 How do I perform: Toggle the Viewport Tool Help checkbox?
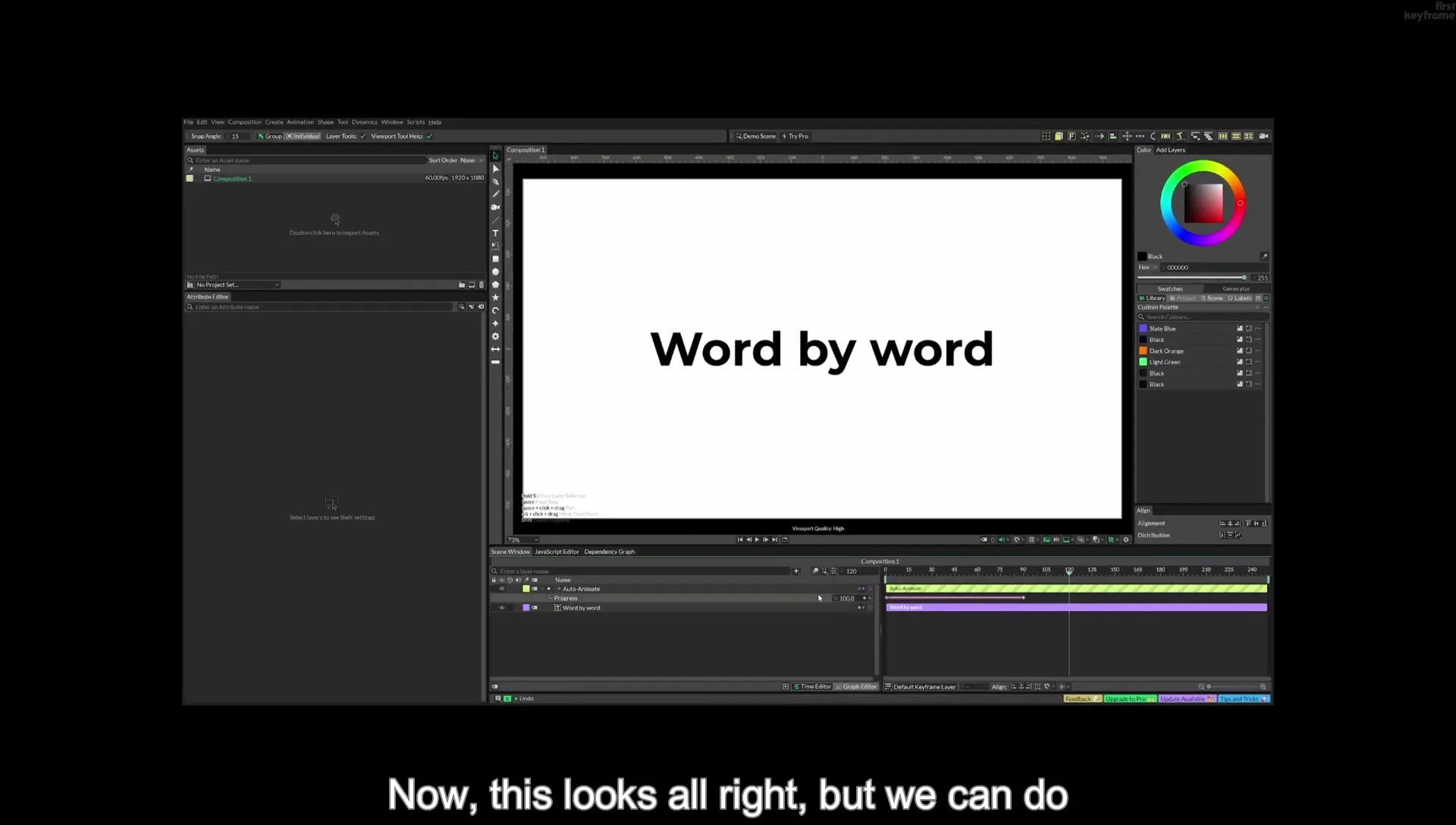[429, 136]
